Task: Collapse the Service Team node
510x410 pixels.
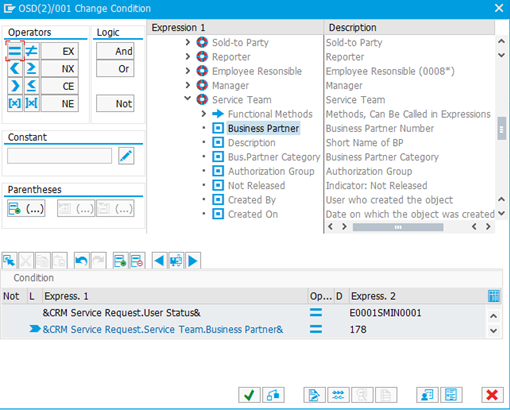Action: point(188,99)
